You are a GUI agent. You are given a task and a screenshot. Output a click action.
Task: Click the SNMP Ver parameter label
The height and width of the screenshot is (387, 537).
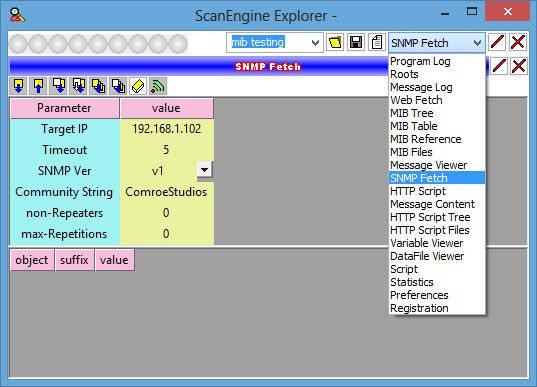(x=64, y=171)
